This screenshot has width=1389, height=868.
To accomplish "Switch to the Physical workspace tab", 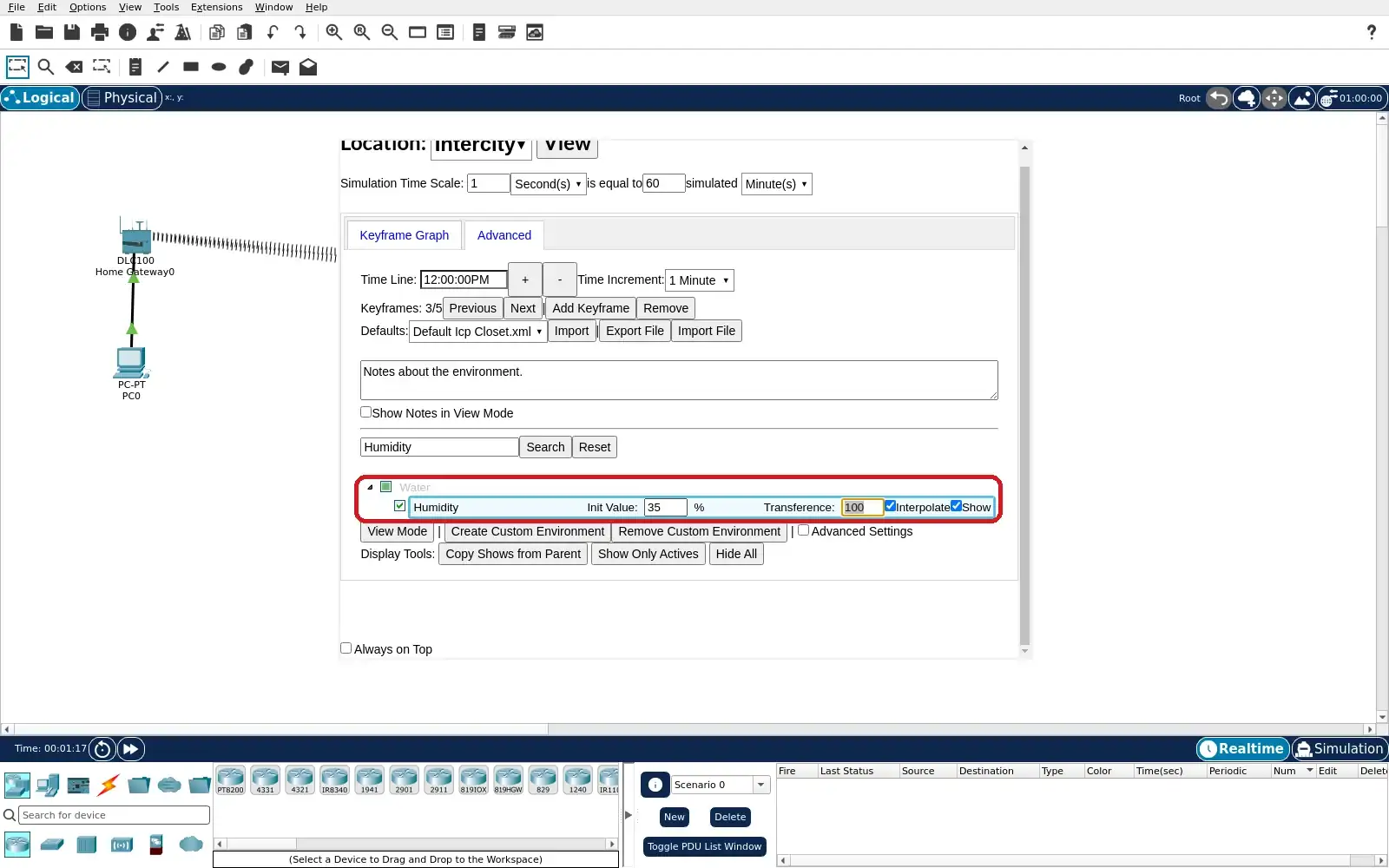I will click(122, 98).
